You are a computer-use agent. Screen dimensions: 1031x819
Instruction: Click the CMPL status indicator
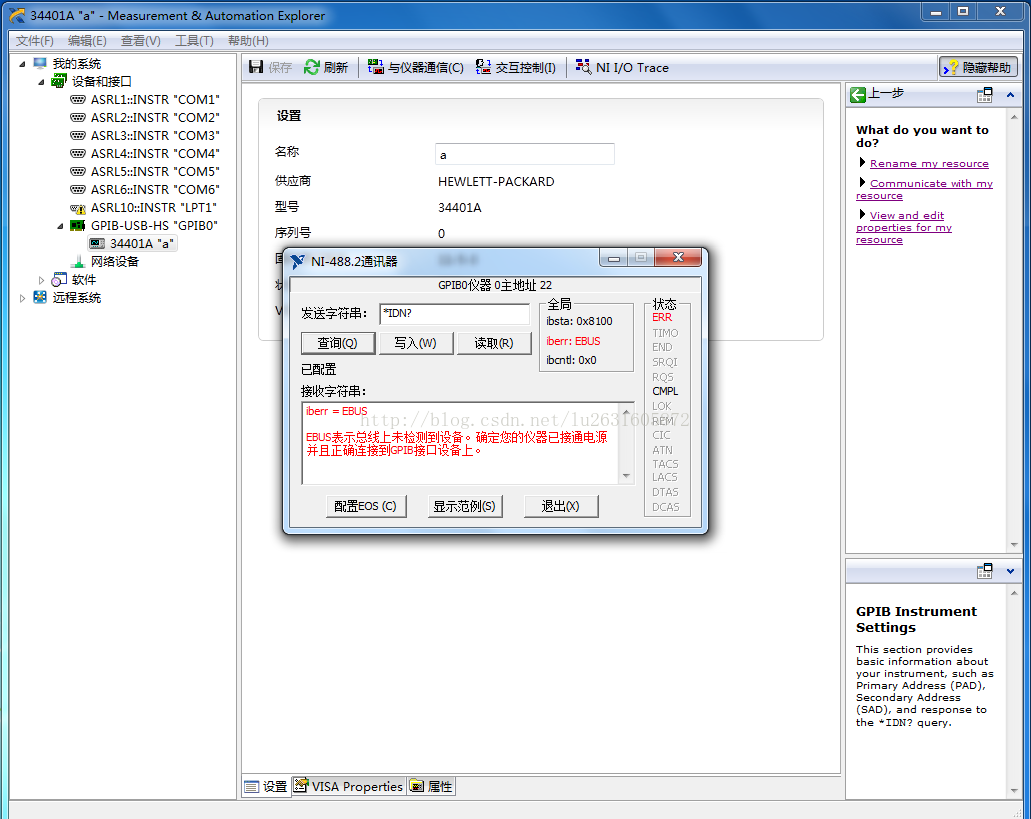(x=665, y=391)
